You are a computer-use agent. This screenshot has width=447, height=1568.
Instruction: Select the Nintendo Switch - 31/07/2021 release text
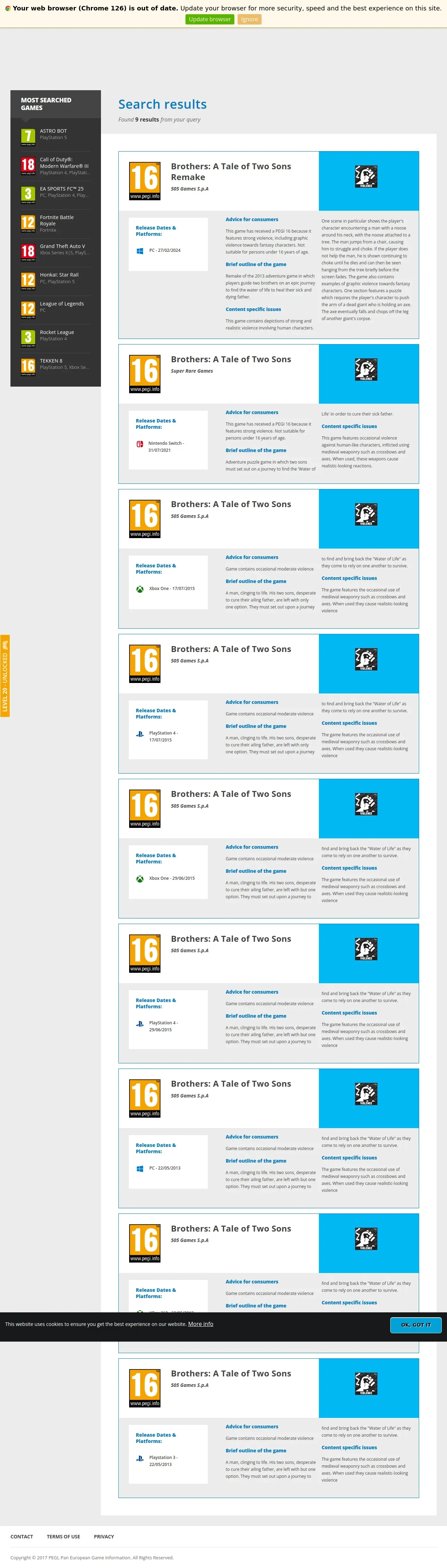pos(166,447)
